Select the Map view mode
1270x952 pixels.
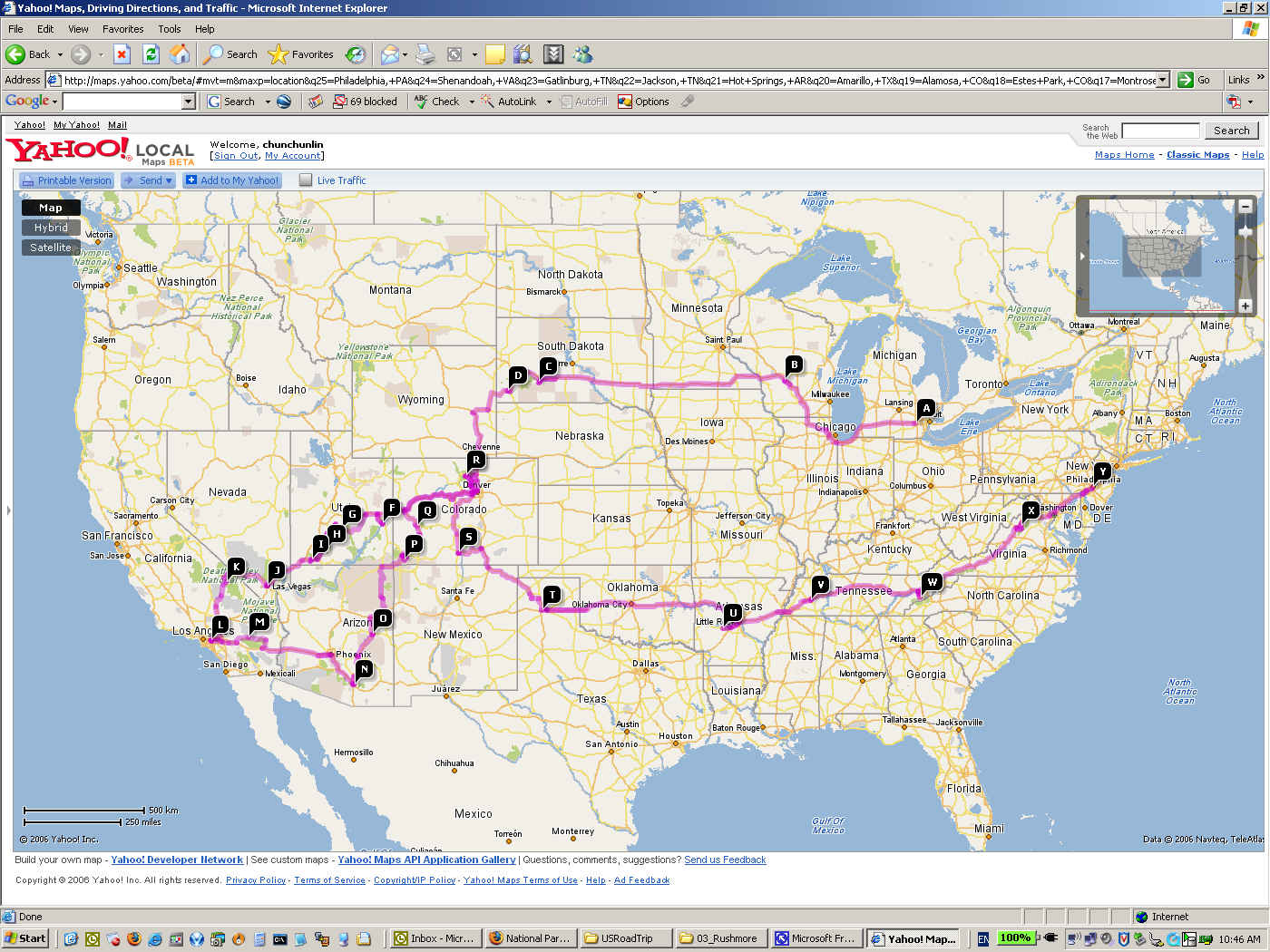point(51,208)
